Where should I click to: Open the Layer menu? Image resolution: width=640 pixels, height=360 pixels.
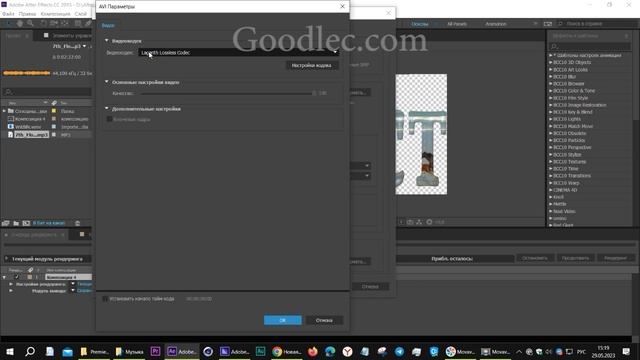[81, 14]
